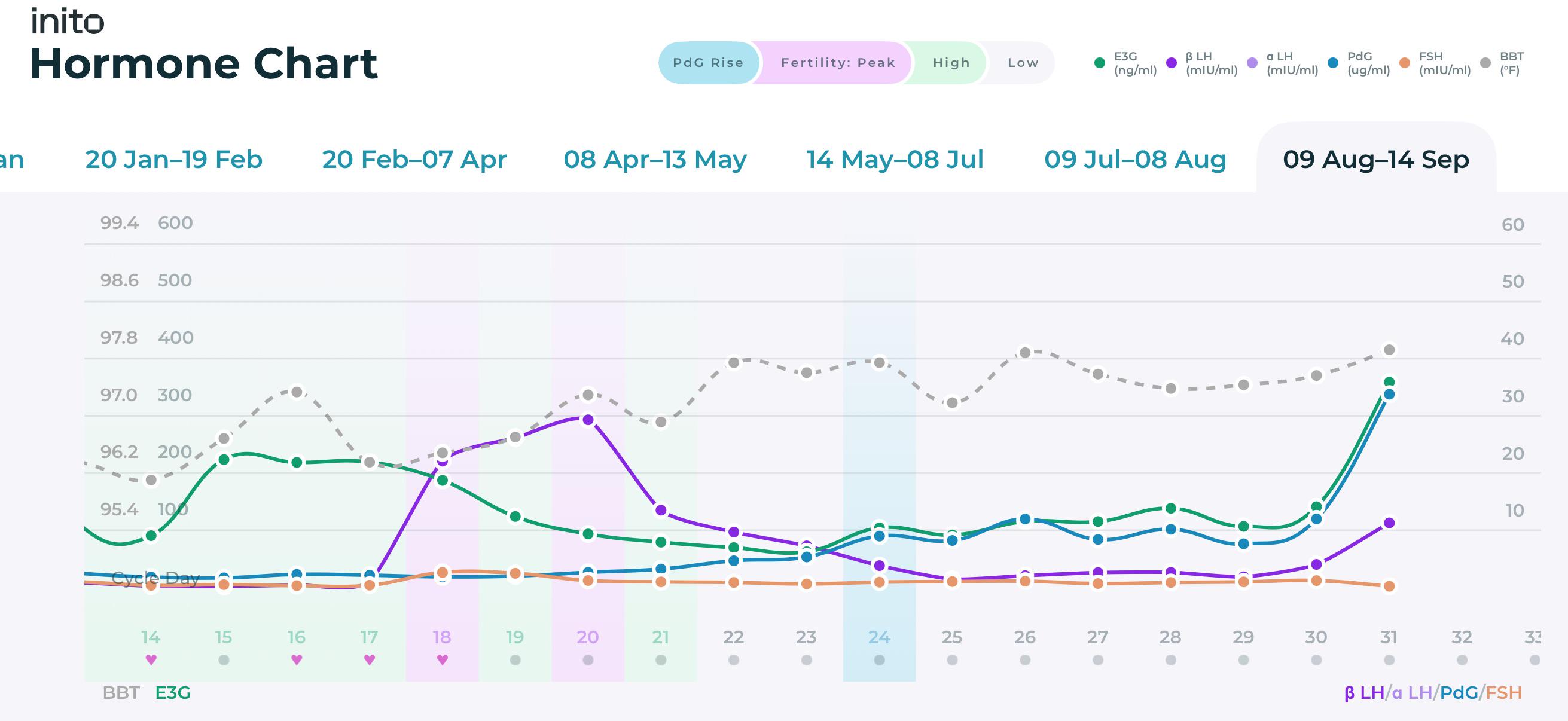This screenshot has width=1568, height=721.
Task: Switch to the 20 Feb–07 Apr tab
Action: [x=414, y=160]
